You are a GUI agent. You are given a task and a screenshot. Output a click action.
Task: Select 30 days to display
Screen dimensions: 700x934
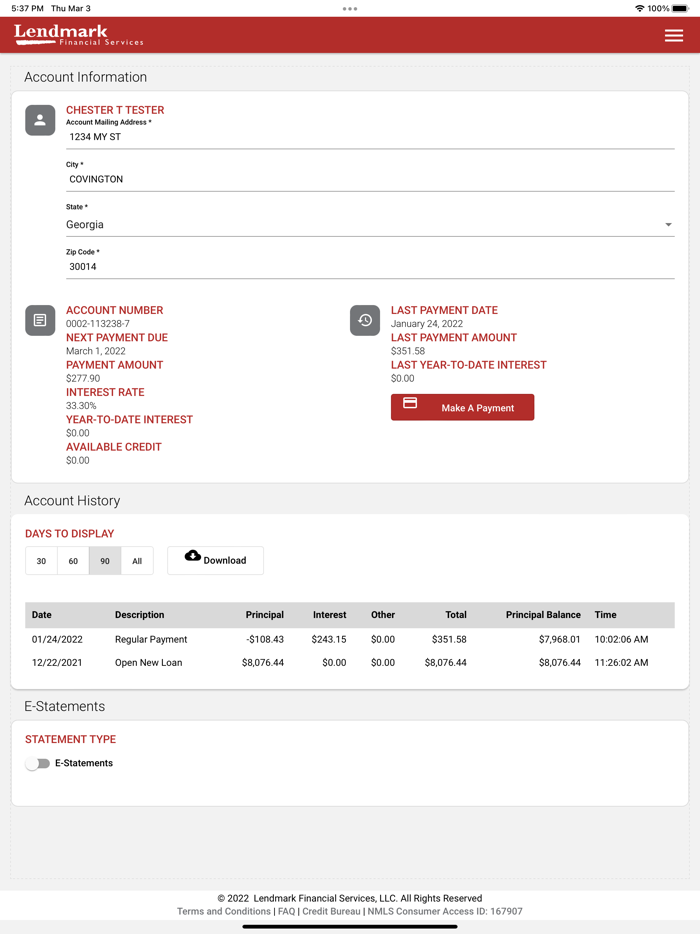41,561
